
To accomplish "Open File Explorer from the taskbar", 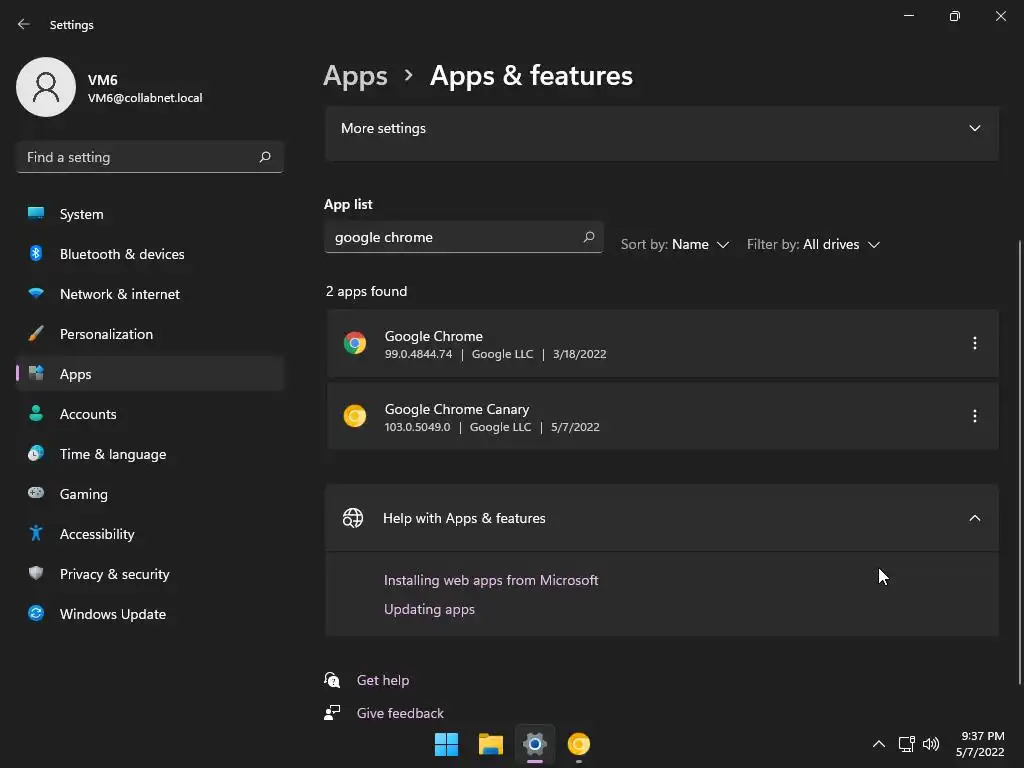I will point(490,744).
